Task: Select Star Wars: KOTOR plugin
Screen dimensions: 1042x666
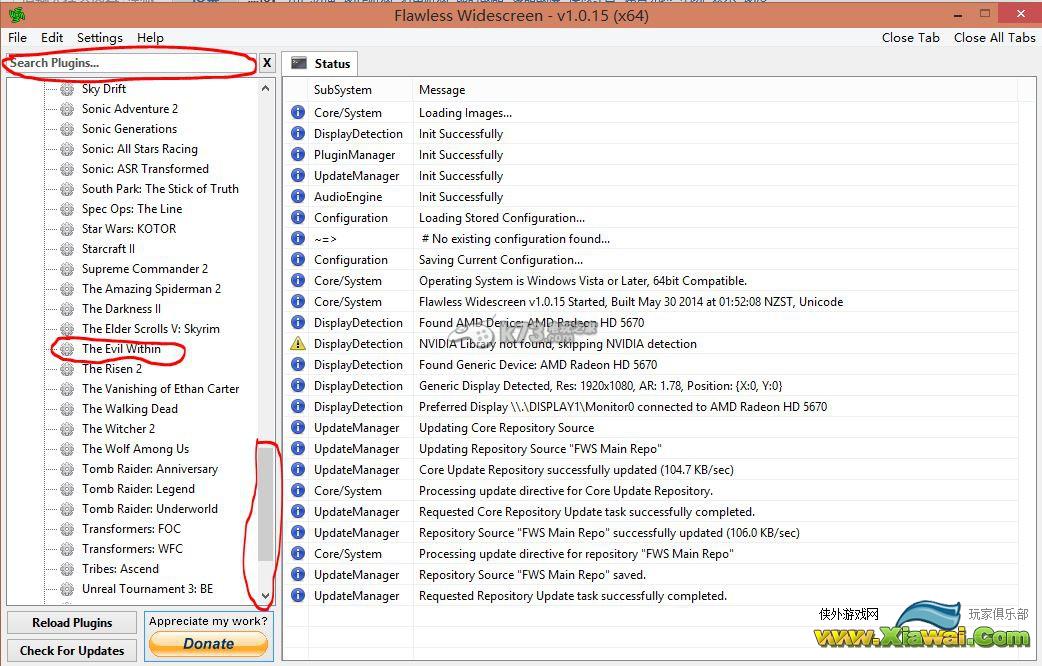Action: pos(129,229)
